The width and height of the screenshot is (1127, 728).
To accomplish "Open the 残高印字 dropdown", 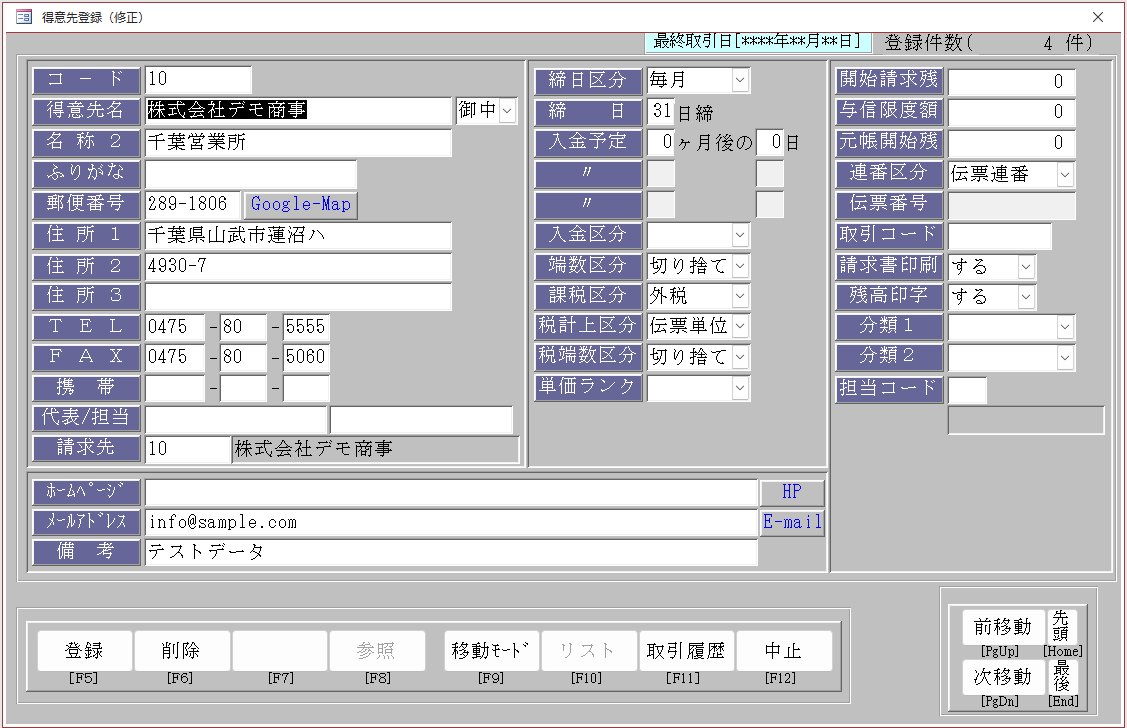I will [1026, 297].
